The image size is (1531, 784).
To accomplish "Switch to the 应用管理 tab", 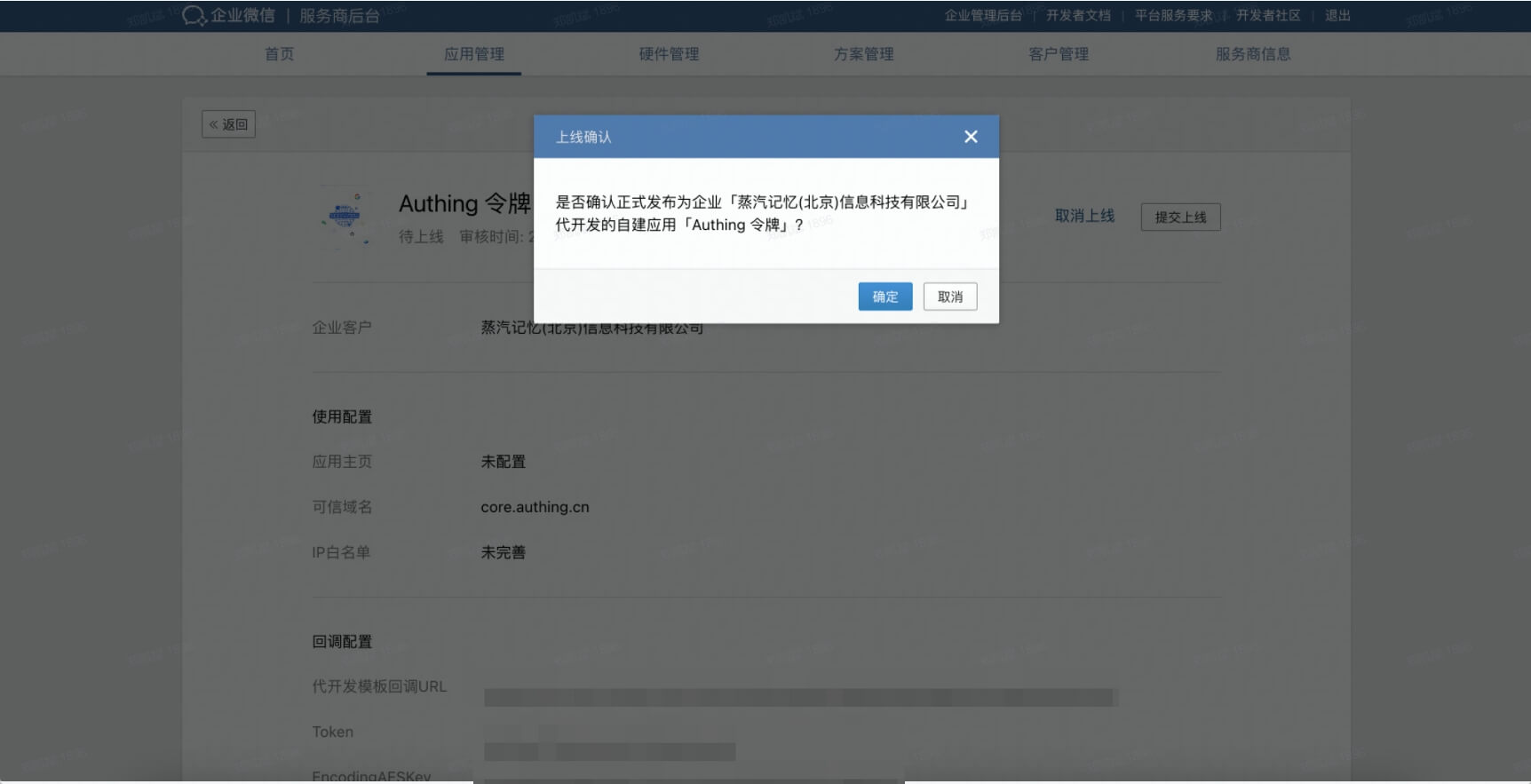I will click(473, 54).
